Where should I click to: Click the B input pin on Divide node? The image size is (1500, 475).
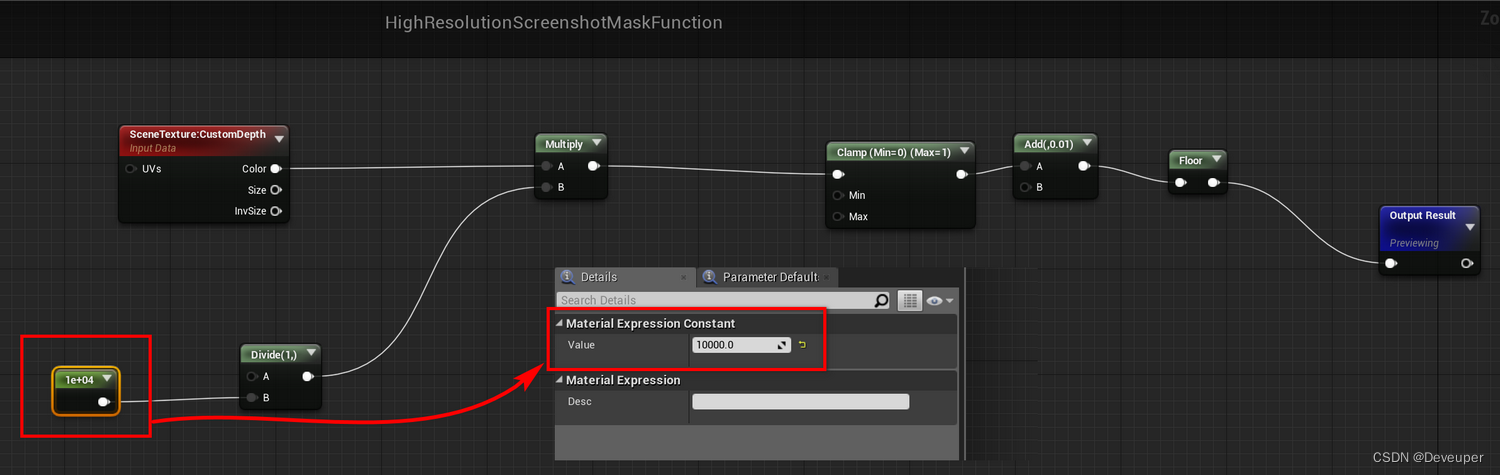coord(251,397)
